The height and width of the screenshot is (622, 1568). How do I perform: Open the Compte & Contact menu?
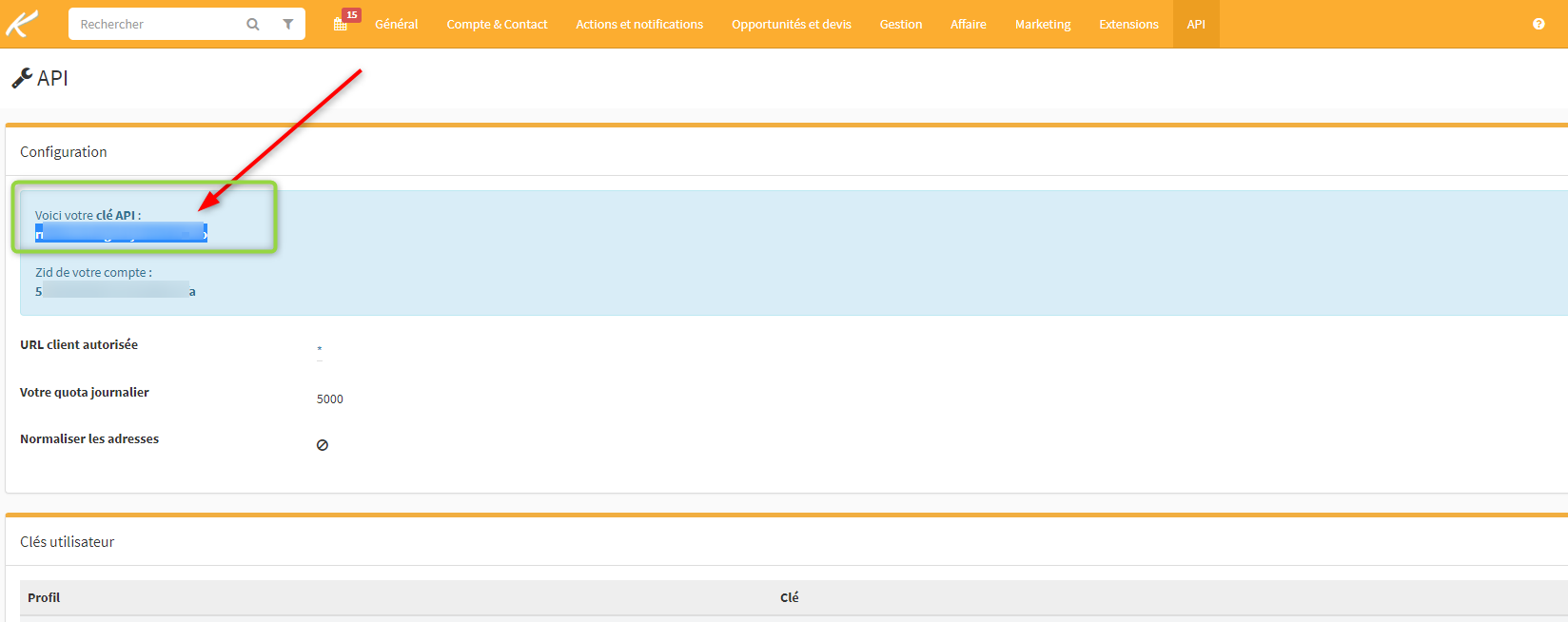coord(497,25)
